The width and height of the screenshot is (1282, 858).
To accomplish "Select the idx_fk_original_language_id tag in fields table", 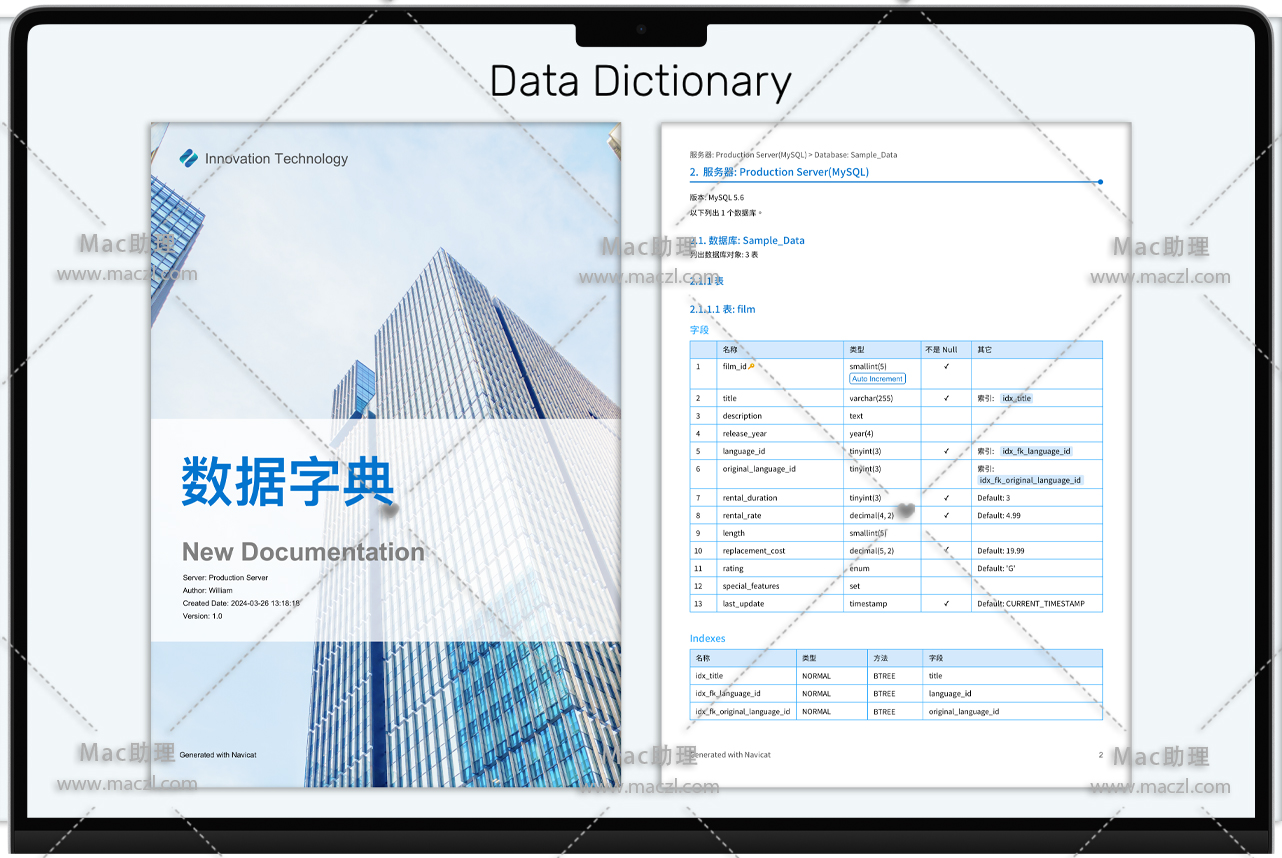I will click(1030, 480).
